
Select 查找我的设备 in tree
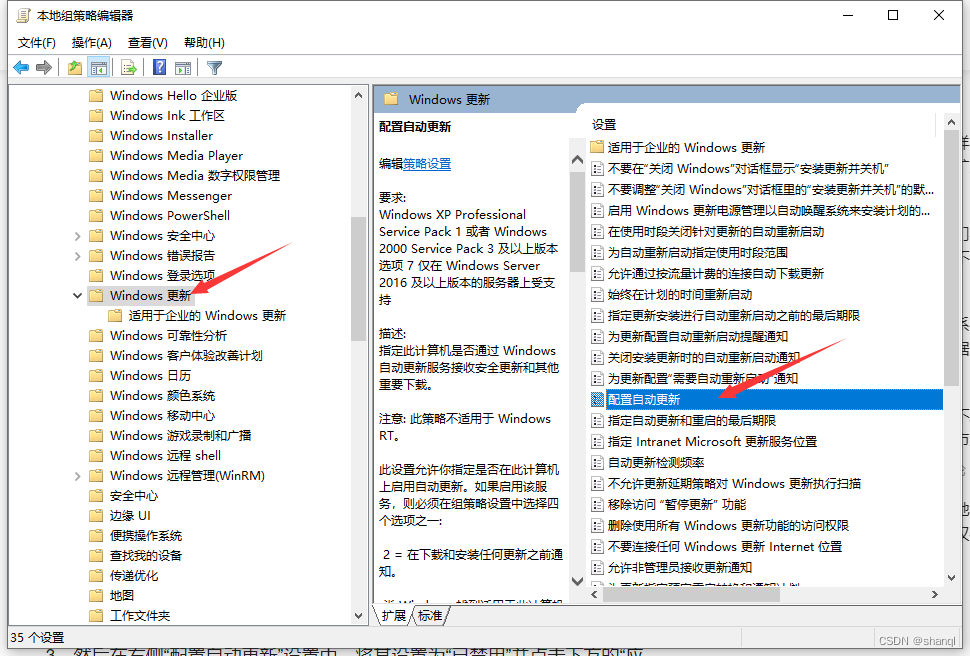[145, 556]
